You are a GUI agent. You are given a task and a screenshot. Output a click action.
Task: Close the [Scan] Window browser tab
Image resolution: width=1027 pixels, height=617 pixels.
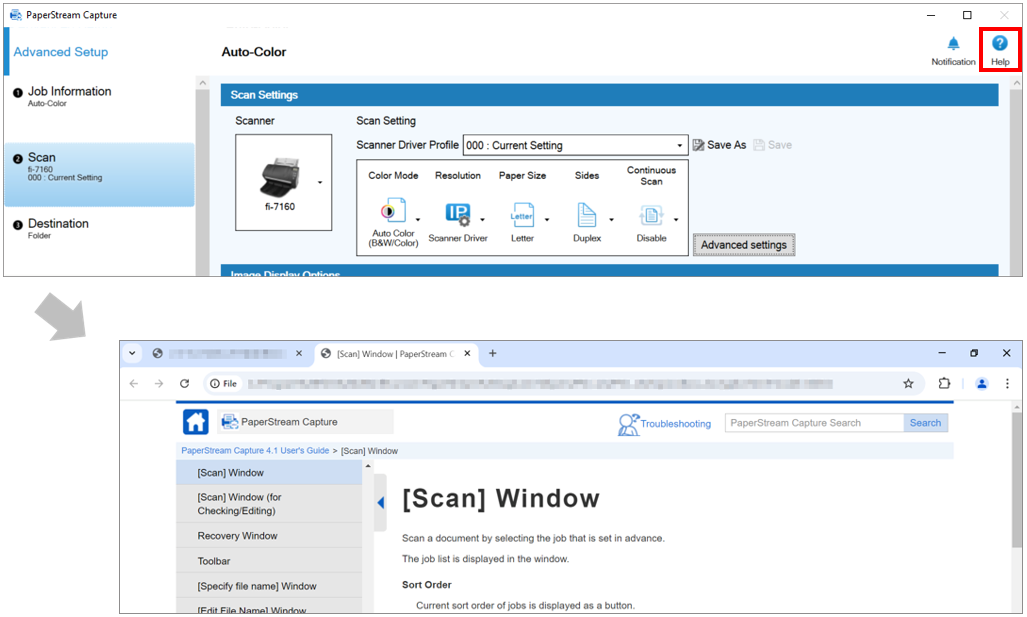[467, 354]
